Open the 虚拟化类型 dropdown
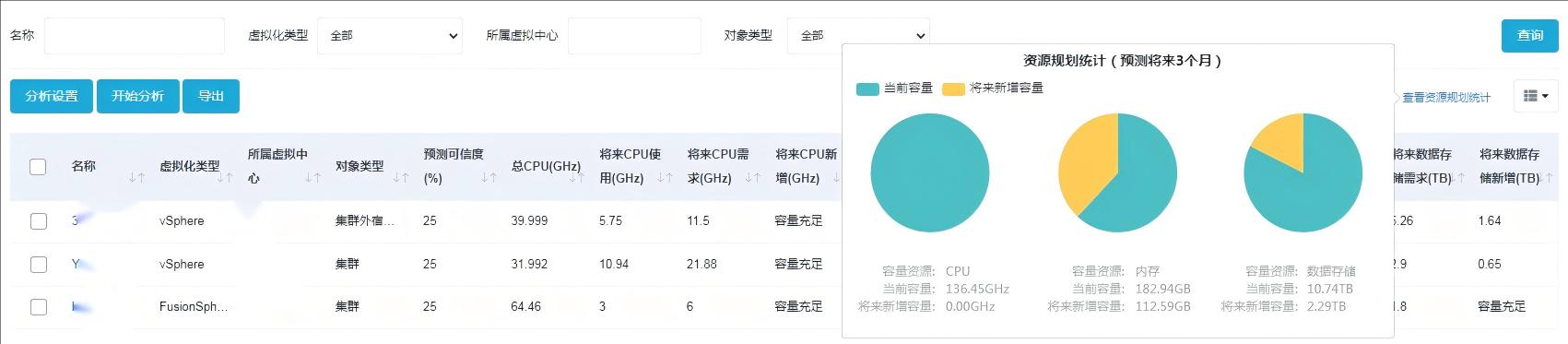The width and height of the screenshot is (1568, 344). point(390,36)
